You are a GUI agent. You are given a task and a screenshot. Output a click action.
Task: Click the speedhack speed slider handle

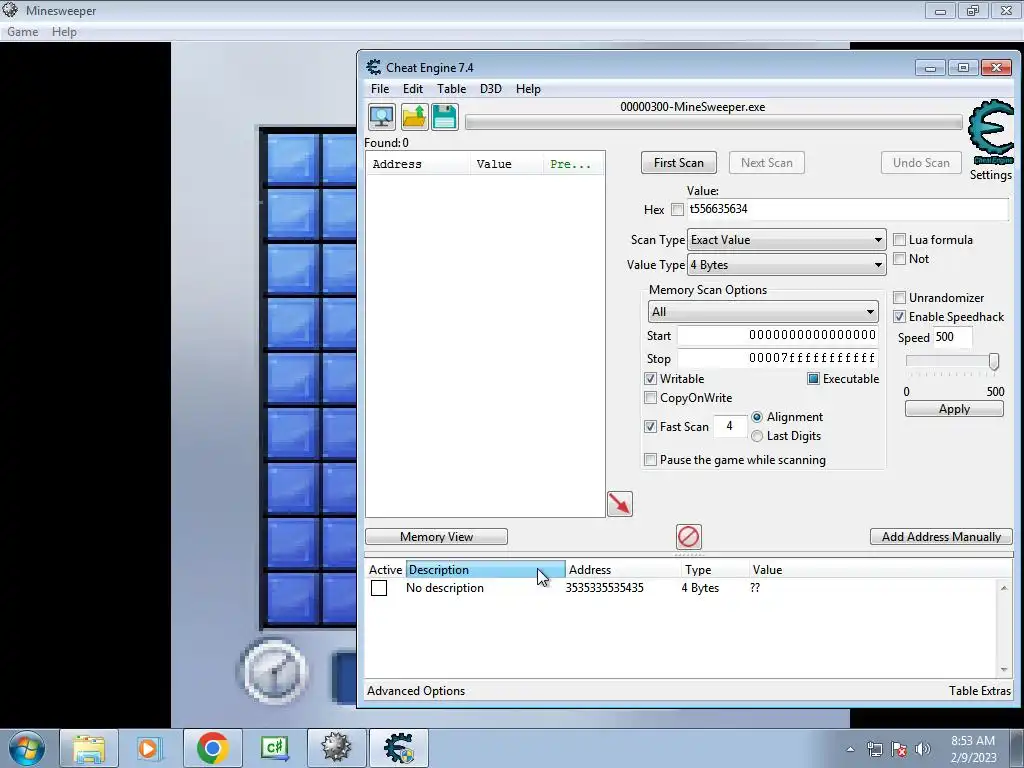click(x=993, y=361)
